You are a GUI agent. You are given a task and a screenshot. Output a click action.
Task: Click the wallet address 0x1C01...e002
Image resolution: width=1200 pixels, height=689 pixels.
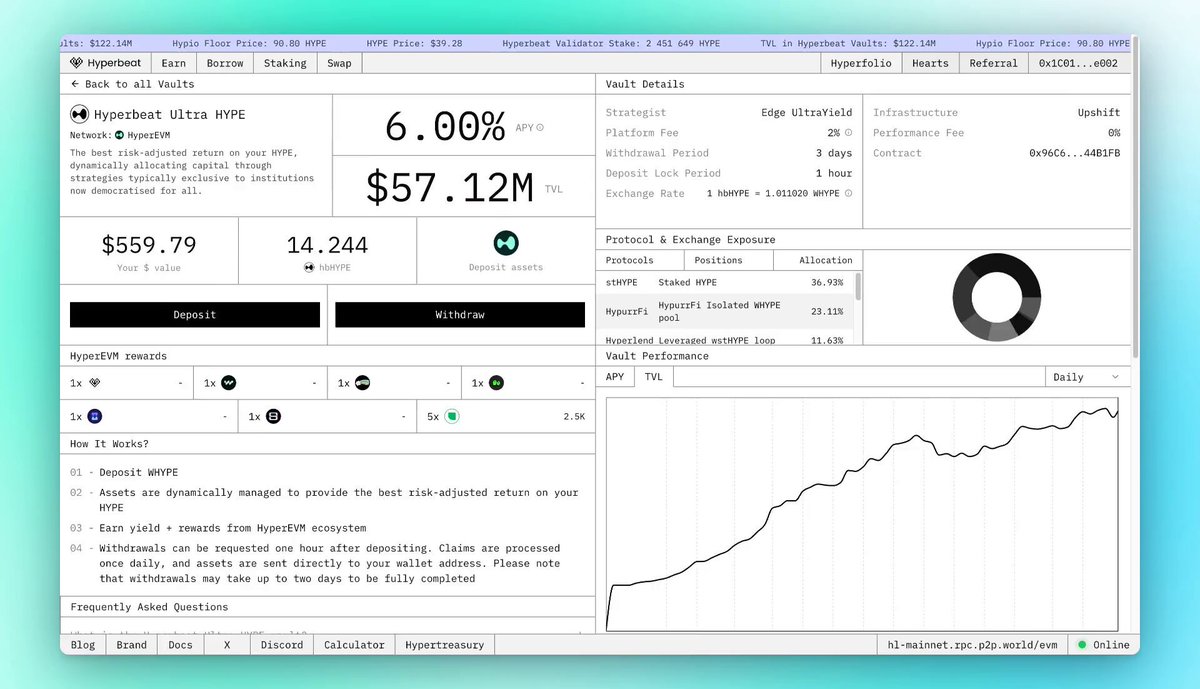tap(1078, 63)
